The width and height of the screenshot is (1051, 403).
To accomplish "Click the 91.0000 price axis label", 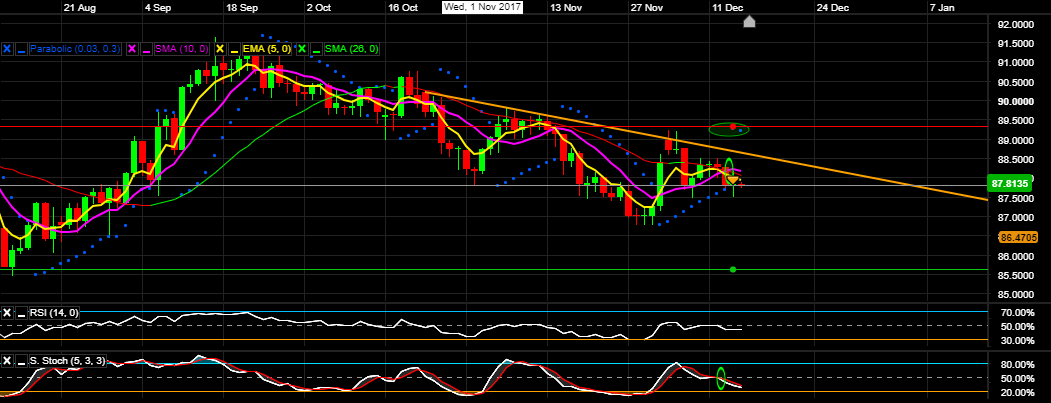I will tap(1015, 63).
